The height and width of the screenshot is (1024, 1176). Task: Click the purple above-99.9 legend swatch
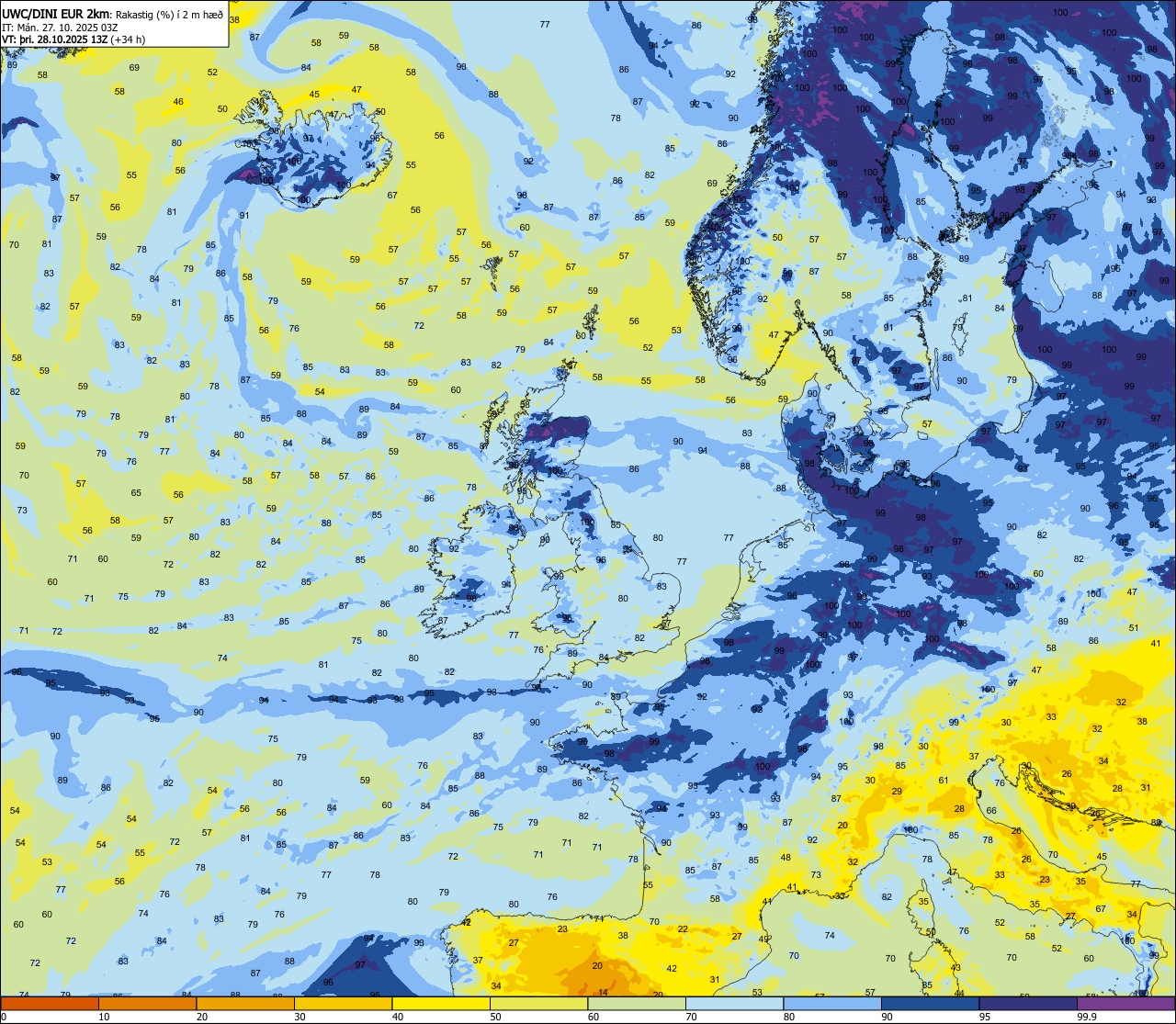tap(1125, 1003)
